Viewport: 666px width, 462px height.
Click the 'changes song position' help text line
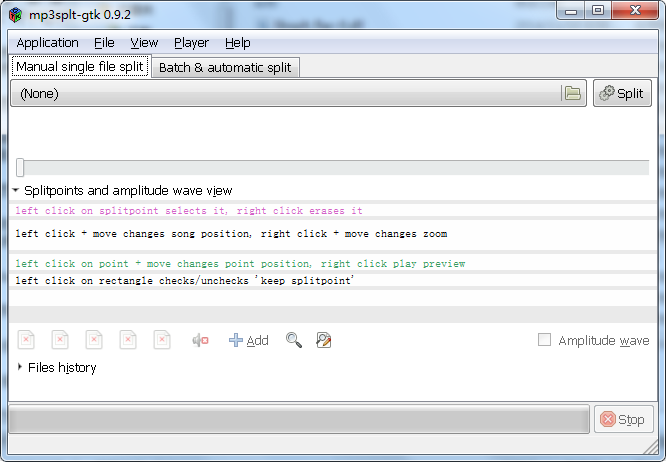(231, 234)
